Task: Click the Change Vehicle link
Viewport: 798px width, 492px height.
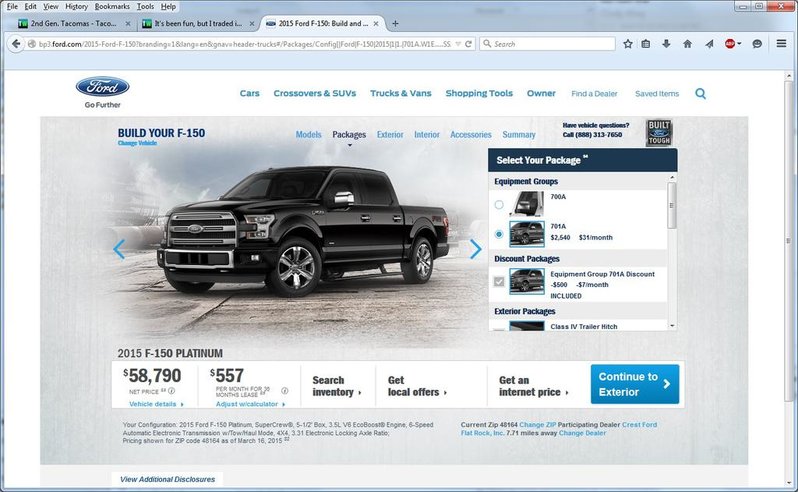Action: click(x=137, y=143)
